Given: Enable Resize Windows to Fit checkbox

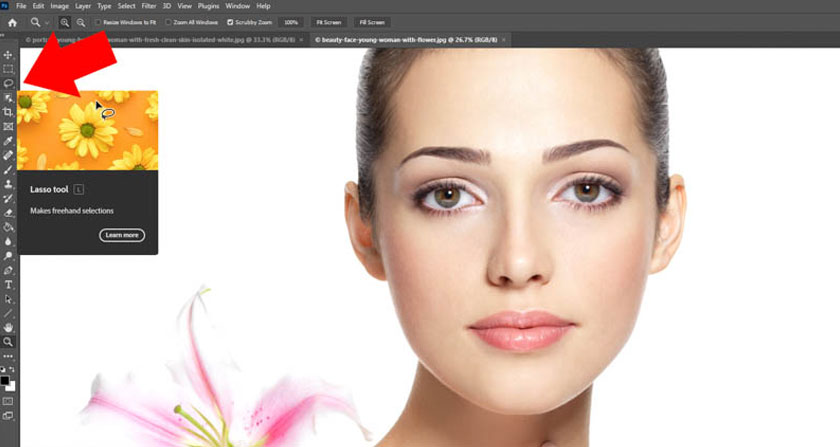Looking at the screenshot, I should coord(98,21).
